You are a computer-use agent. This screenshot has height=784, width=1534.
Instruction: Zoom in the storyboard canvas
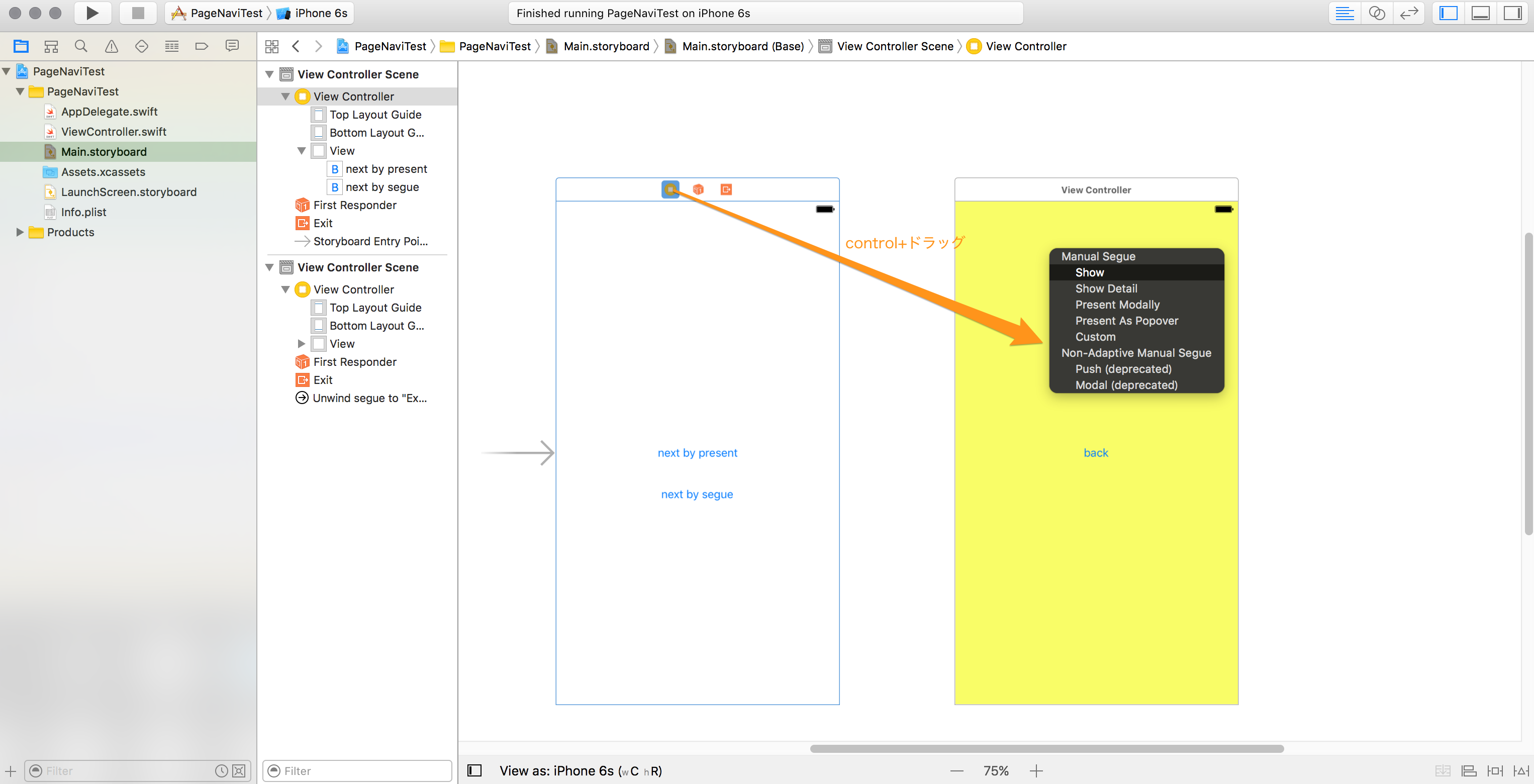tap(1036, 771)
